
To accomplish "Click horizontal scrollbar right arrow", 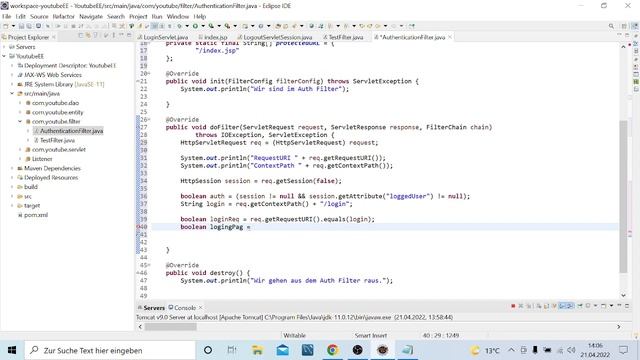I will (618, 327).
